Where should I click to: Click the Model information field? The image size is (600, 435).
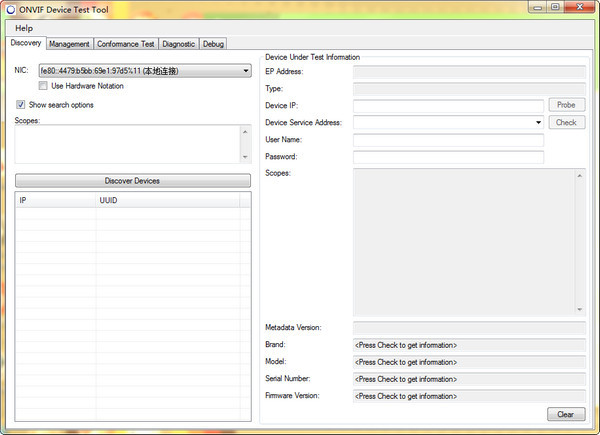tap(469, 362)
